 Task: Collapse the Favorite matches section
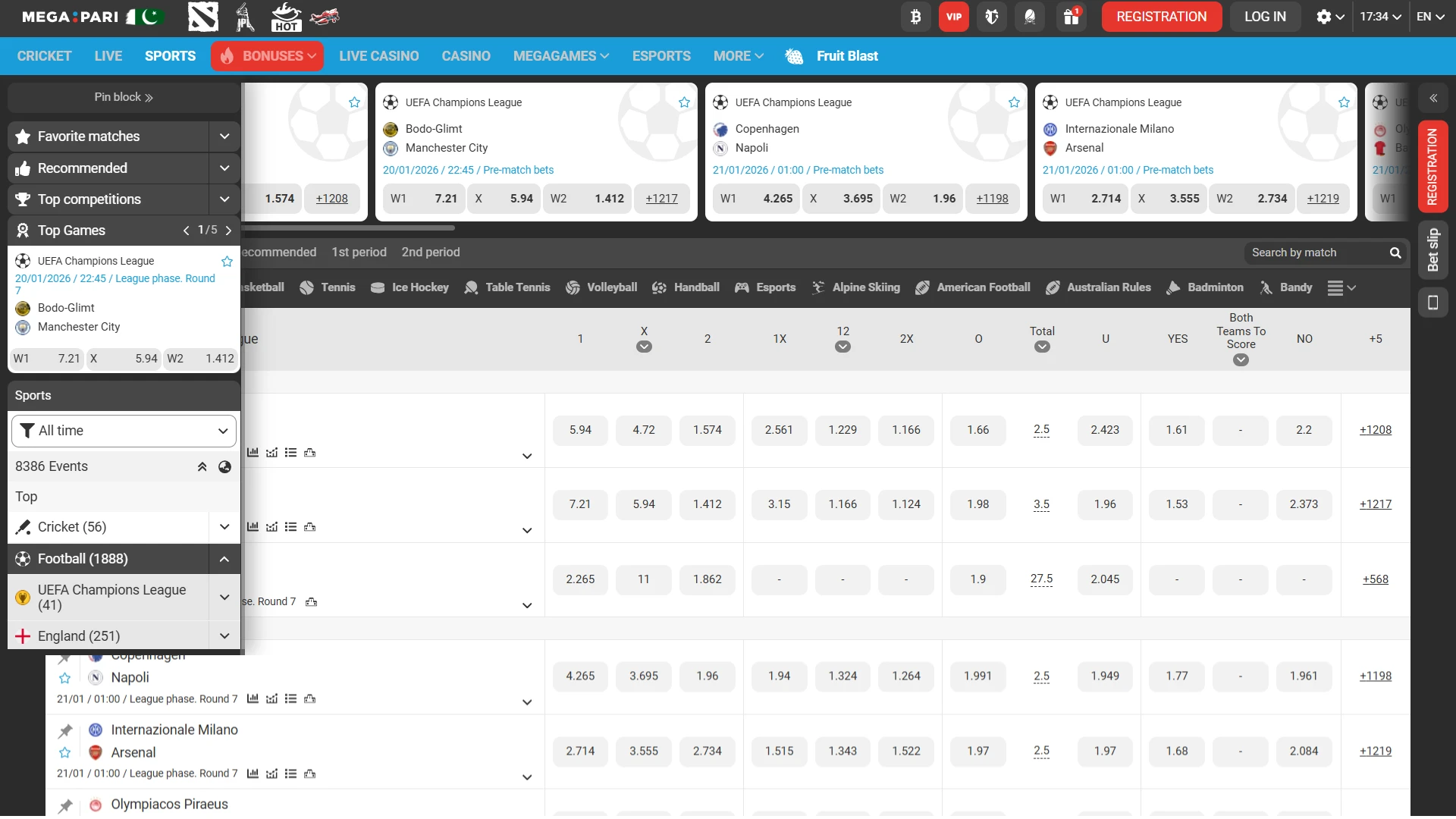point(224,136)
